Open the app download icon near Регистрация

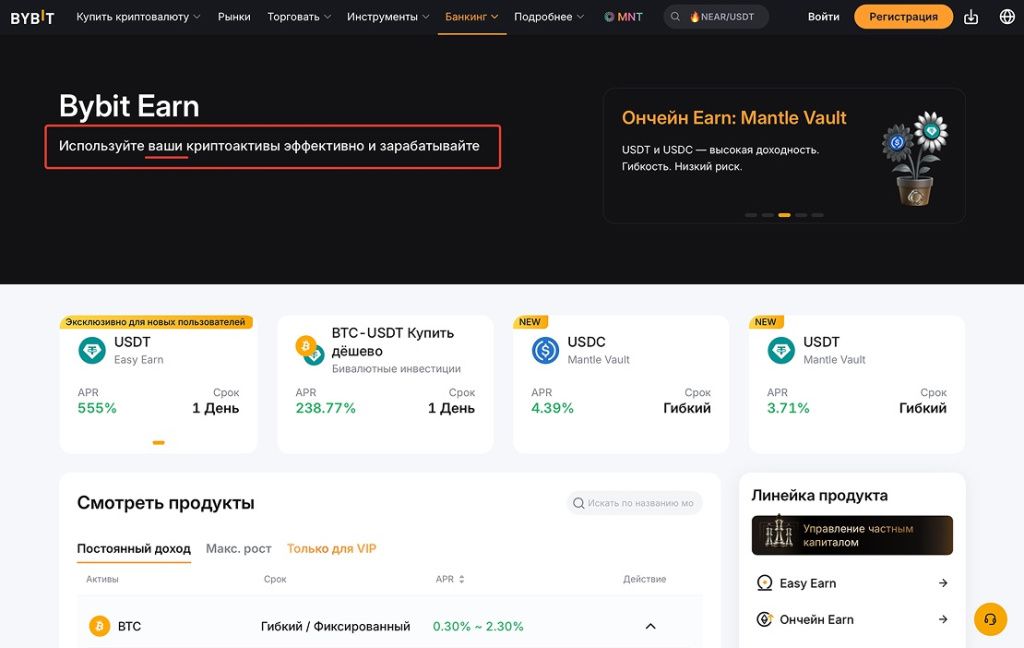pyautogui.click(x=969, y=16)
